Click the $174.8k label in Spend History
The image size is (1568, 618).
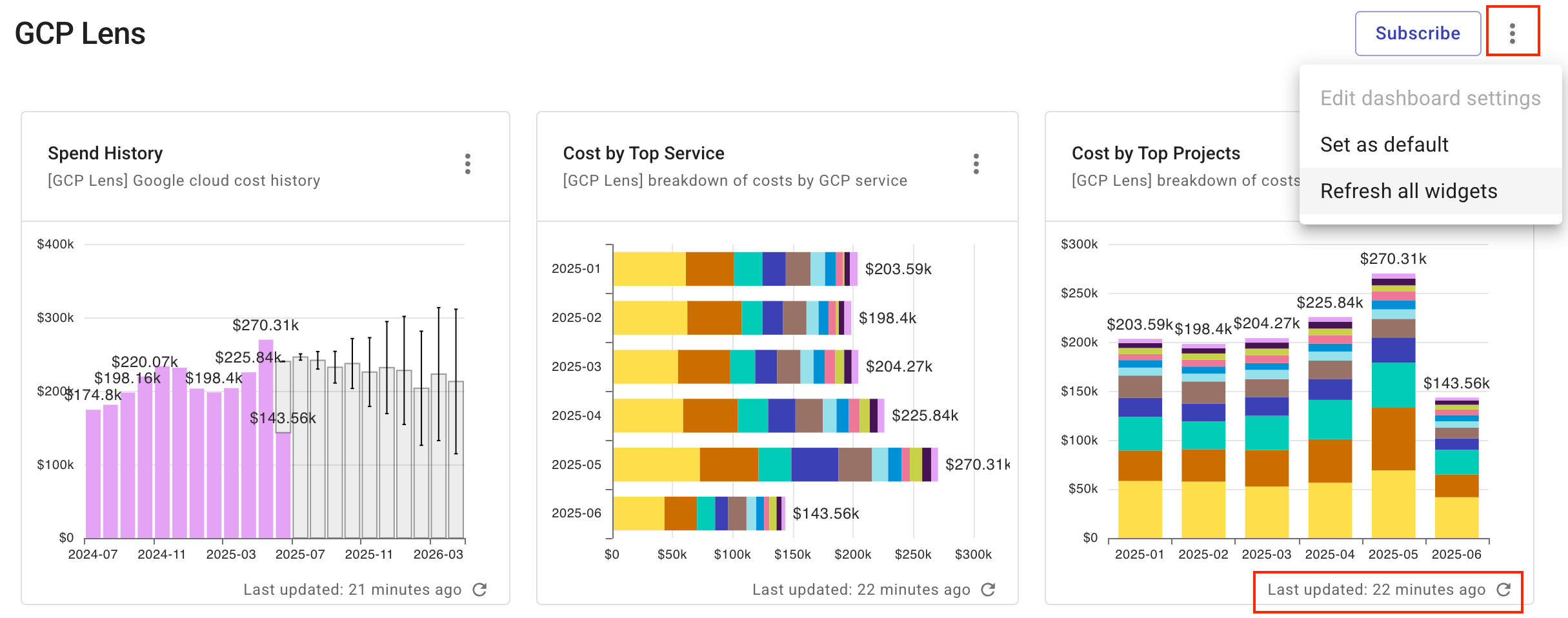pos(93,395)
